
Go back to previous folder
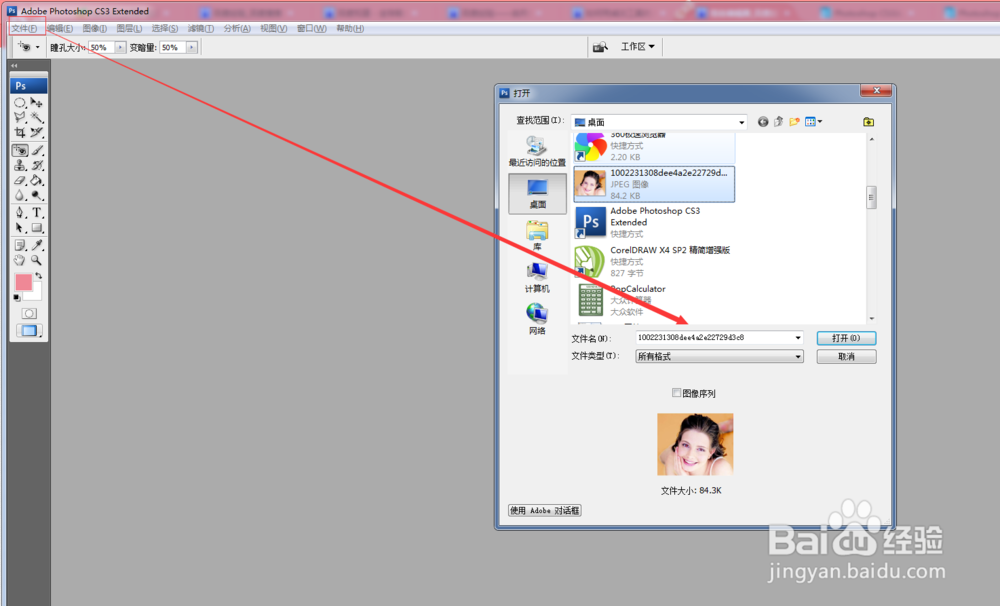tap(763, 122)
